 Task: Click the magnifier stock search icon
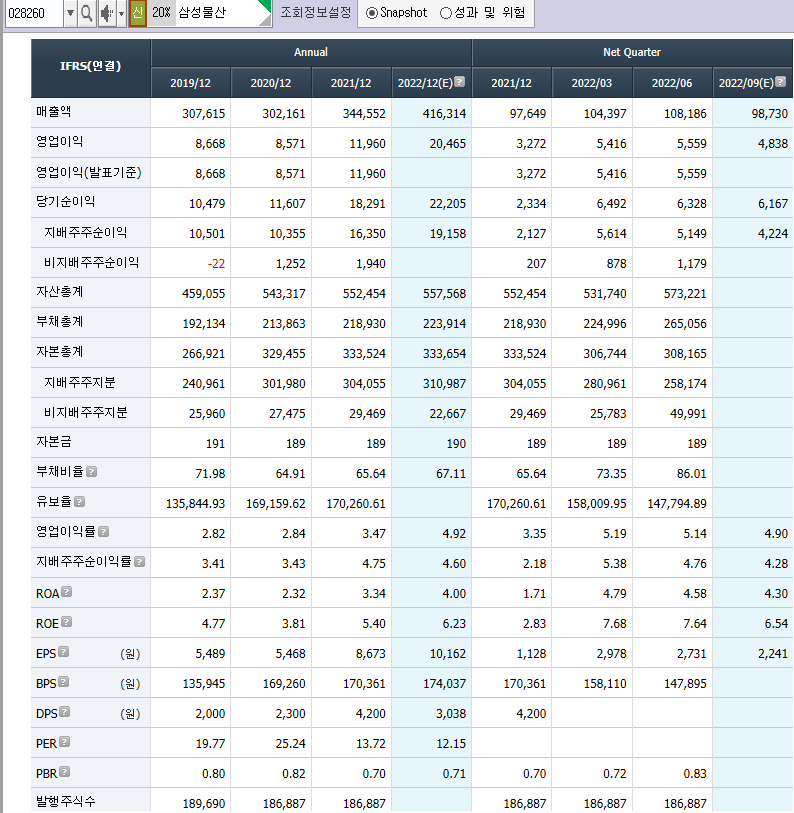click(x=87, y=13)
